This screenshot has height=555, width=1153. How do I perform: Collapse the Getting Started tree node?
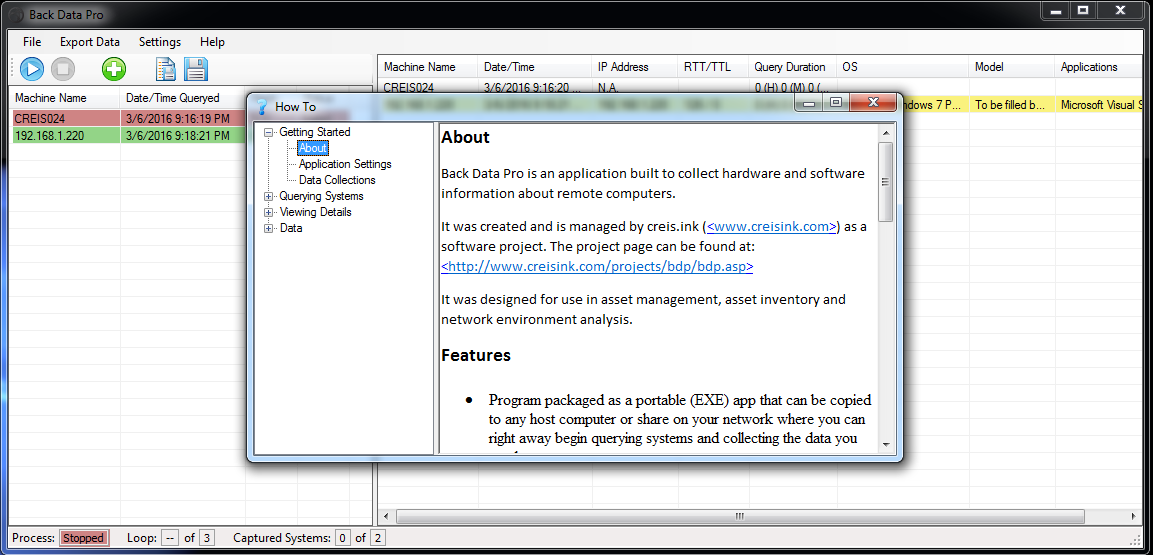(268, 132)
